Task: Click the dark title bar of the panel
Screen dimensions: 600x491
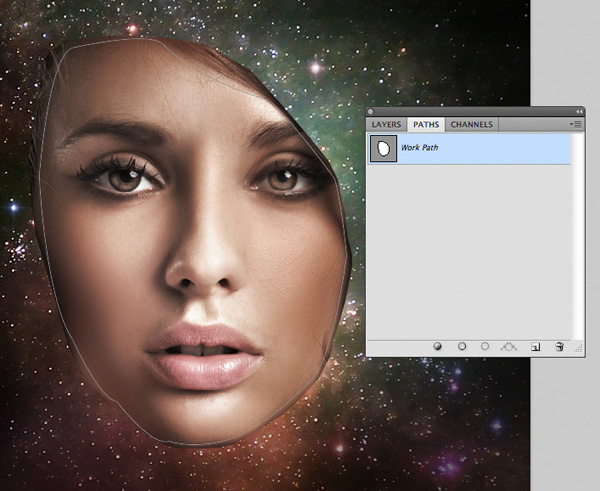Action: (474, 111)
